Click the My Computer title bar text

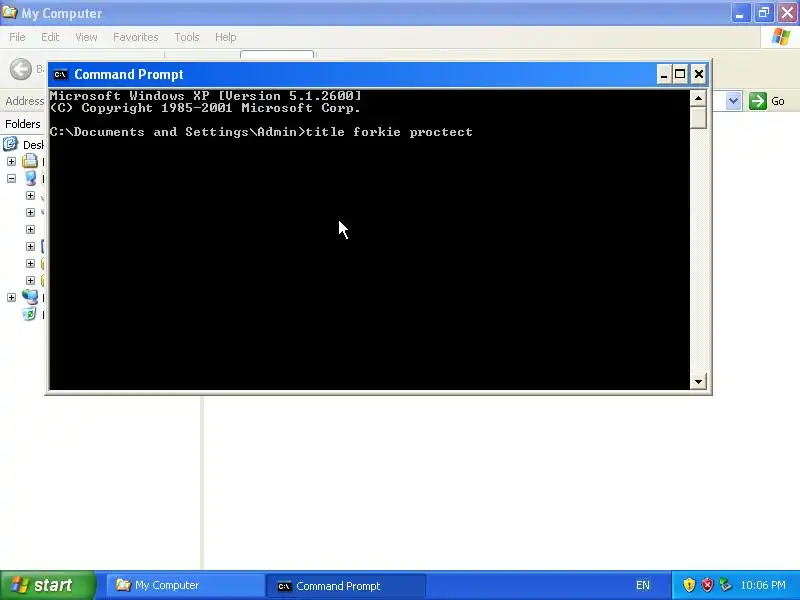62,13
